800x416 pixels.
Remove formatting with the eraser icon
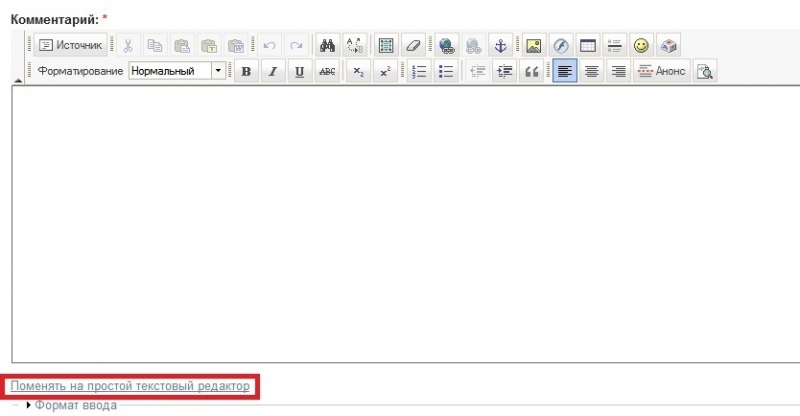[413, 45]
